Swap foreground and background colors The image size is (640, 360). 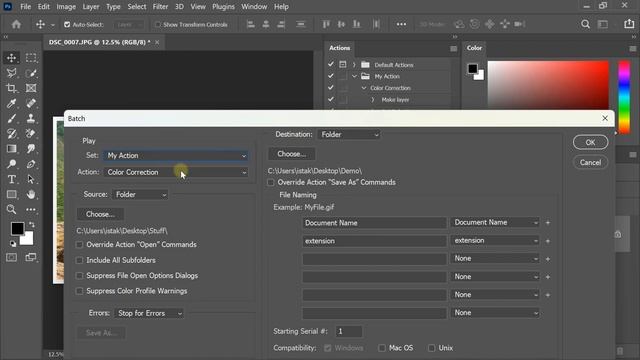31,224
